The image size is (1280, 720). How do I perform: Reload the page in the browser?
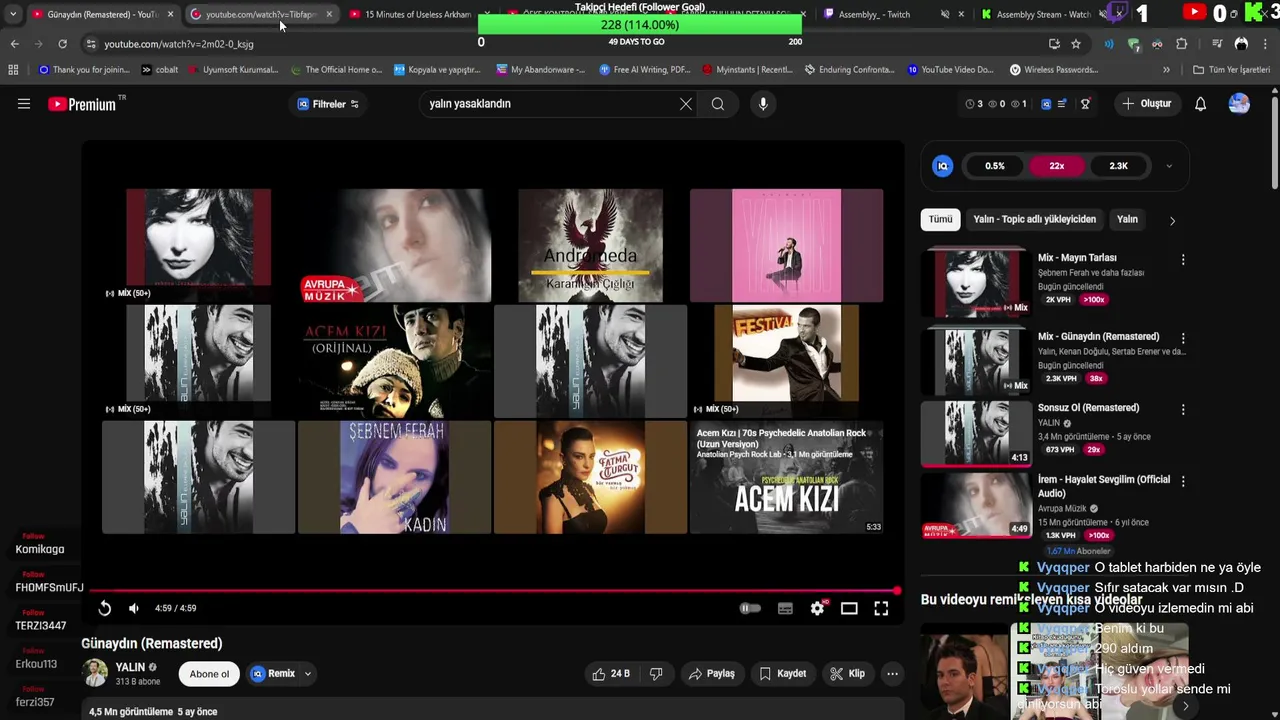[x=62, y=44]
